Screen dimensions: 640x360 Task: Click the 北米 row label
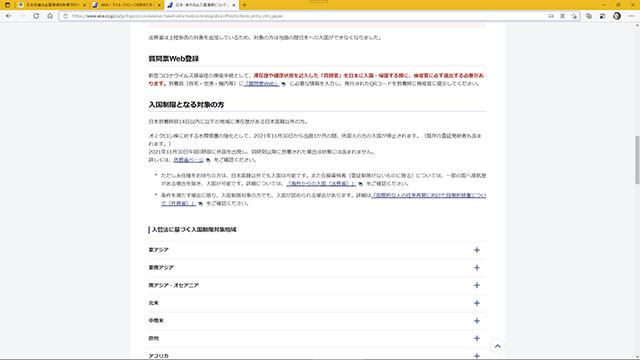[x=153, y=303]
